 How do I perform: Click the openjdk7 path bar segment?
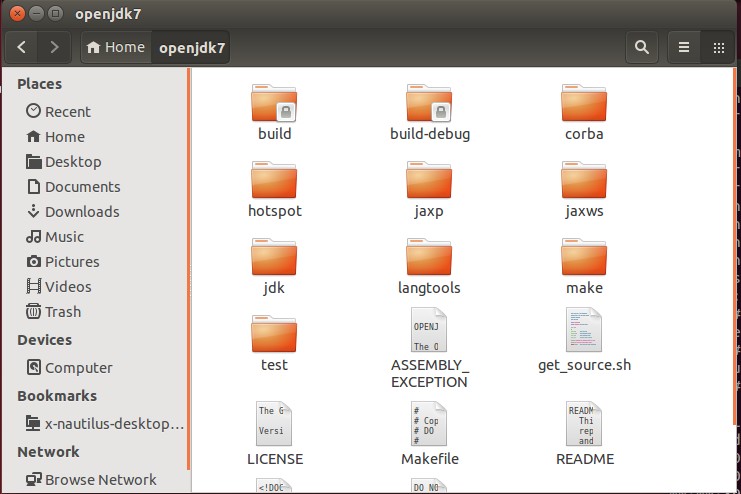[x=191, y=47]
